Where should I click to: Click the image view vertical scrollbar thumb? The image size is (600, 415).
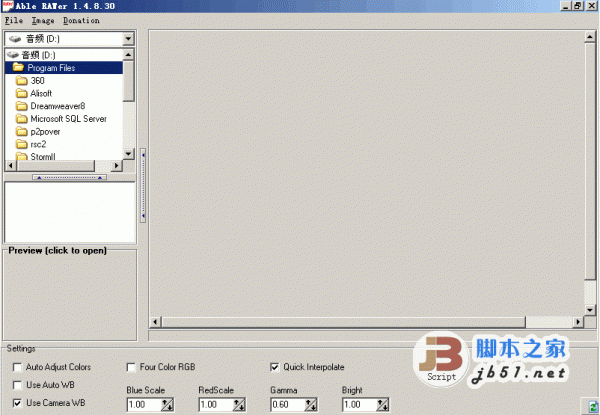click(590, 161)
